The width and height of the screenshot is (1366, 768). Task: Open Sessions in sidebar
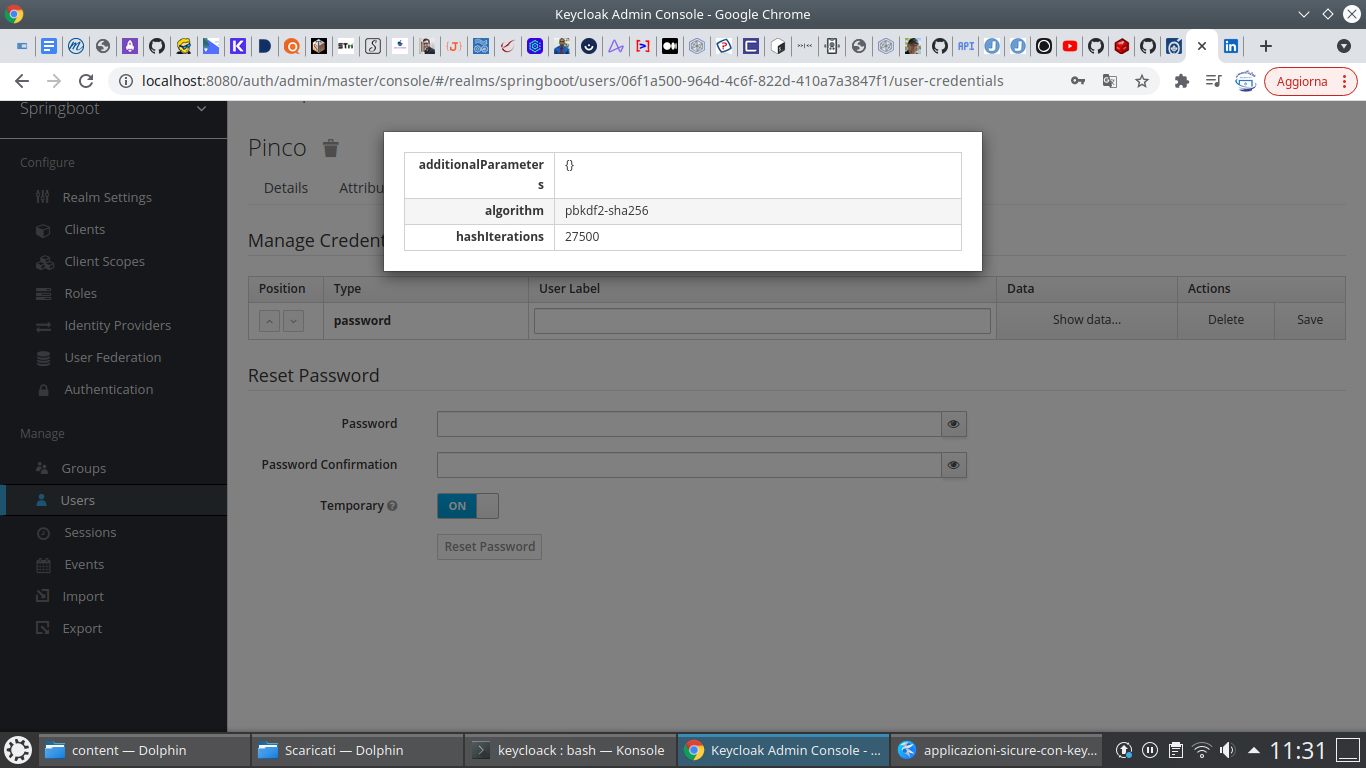(90, 533)
